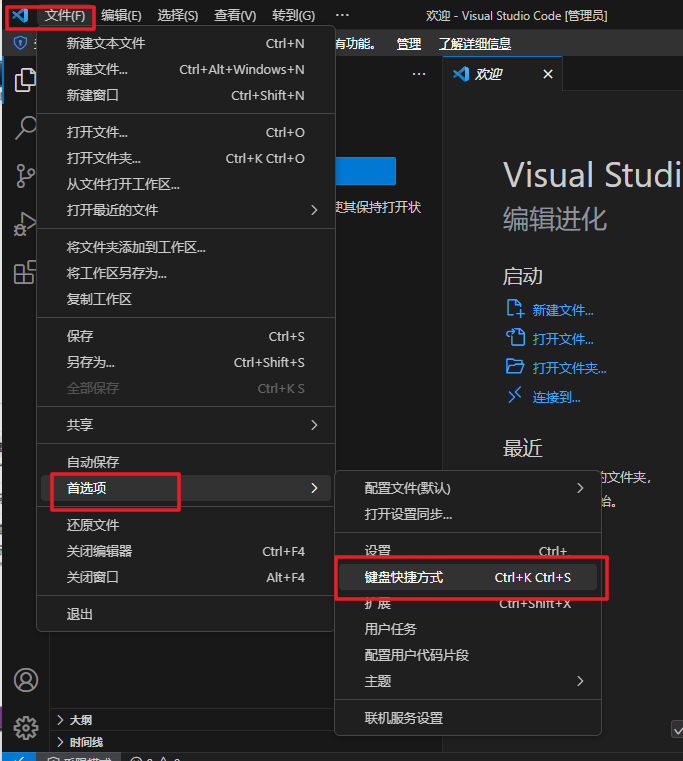Select 用户任务 submenu item
This screenshot has height=761, width=683.
coord(468,629)
